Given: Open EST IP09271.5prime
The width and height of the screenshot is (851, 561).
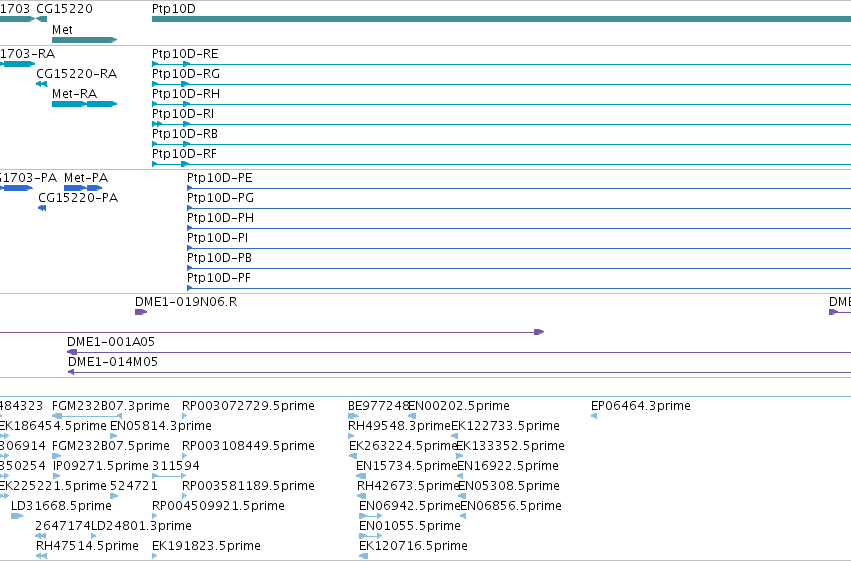Looking at the screenshot, I should 100,466.
